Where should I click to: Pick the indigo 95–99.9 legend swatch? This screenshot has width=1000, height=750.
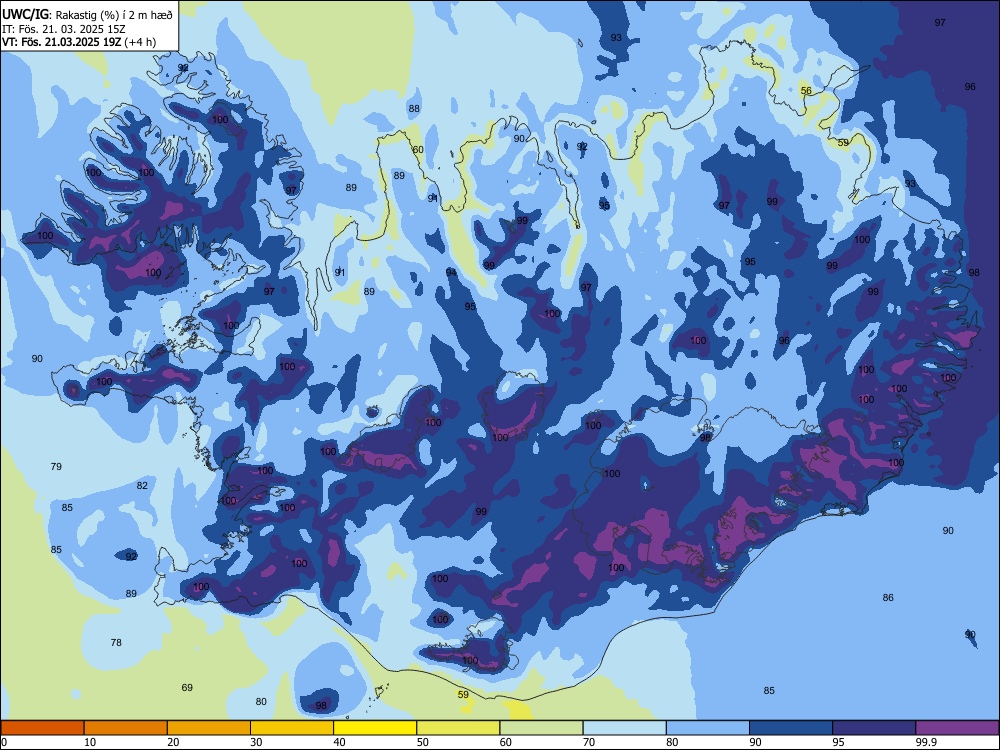pyautogui.click(x=874, y=728)
